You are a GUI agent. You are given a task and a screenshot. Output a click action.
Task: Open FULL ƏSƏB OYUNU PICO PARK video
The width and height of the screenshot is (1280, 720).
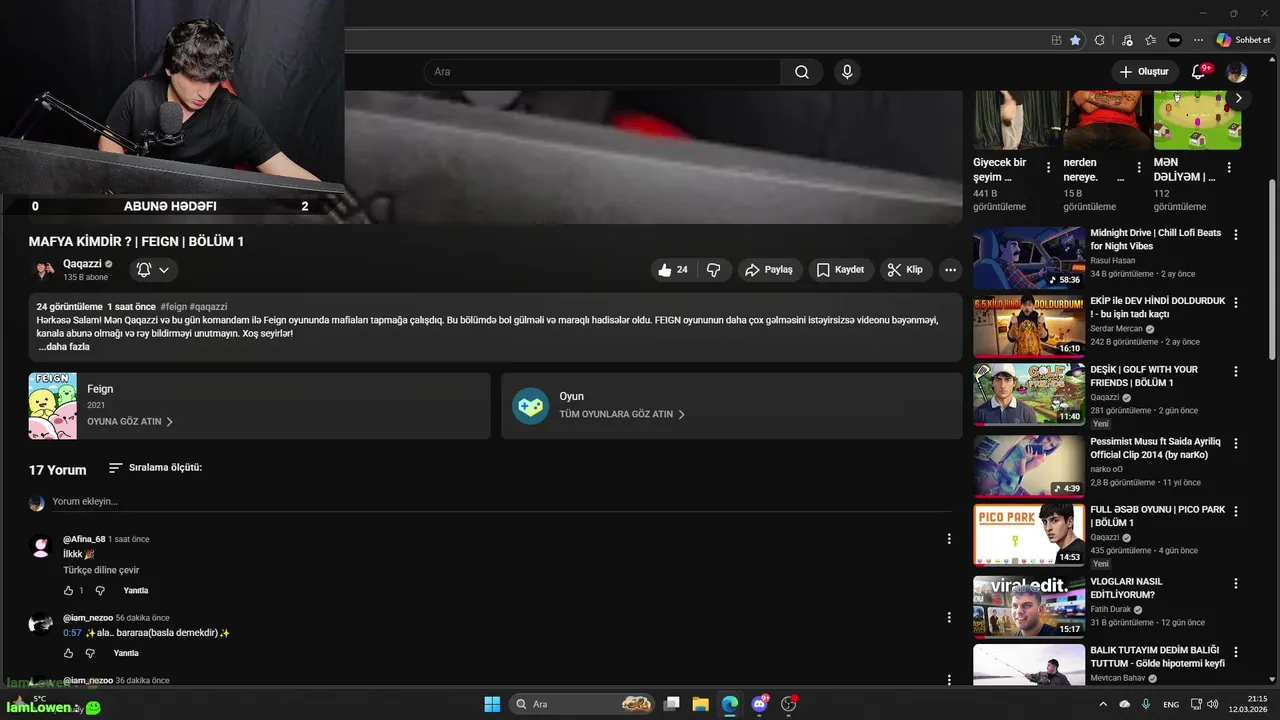click(1029, 535)
